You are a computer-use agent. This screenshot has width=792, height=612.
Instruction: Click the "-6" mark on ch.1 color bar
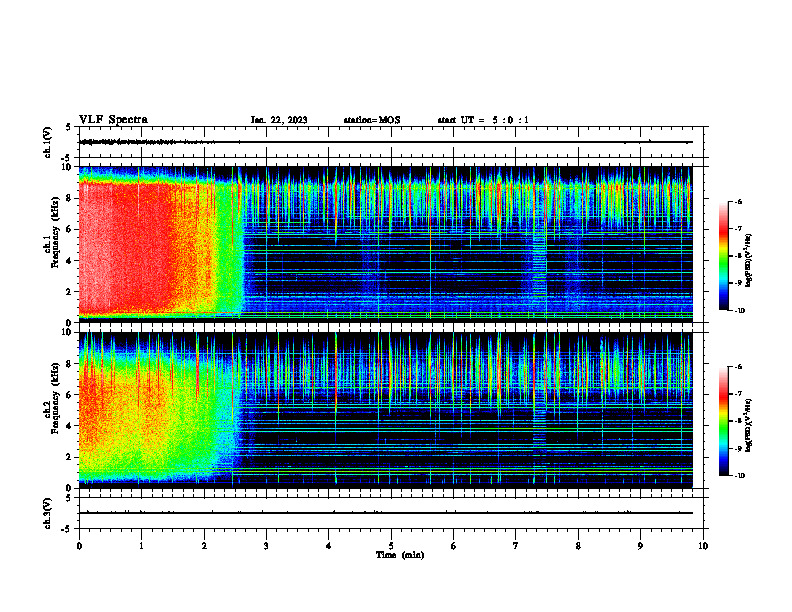pyautogui.click(x=739, y=202)
